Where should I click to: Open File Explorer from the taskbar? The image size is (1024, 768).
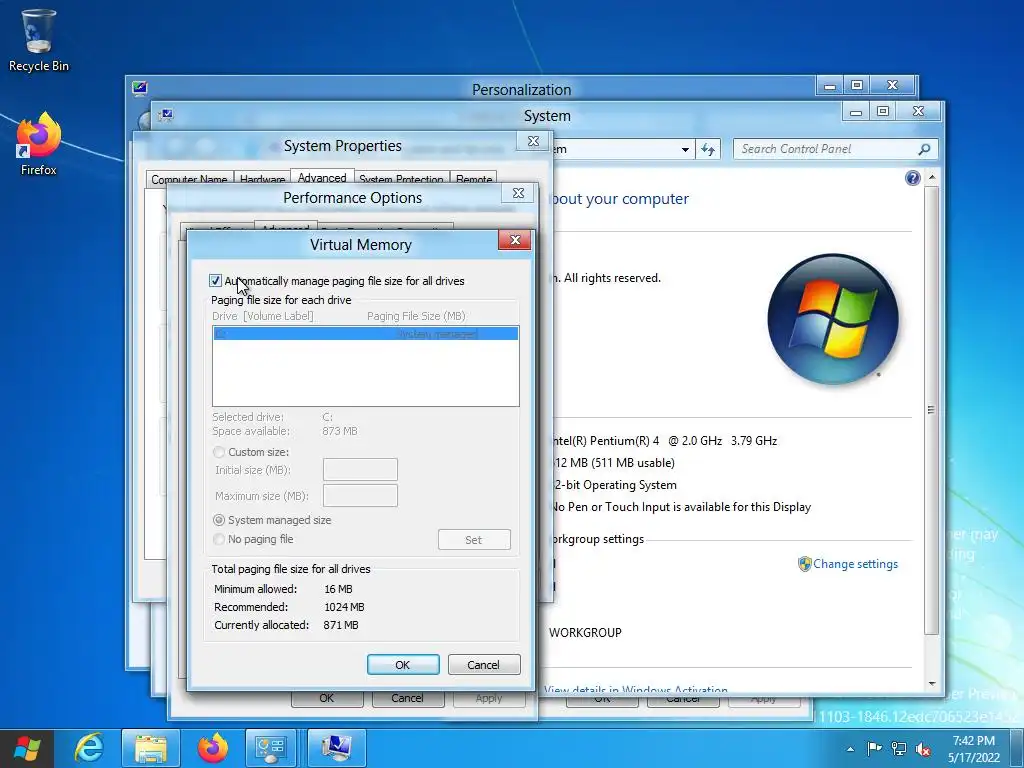pos(150,748)
